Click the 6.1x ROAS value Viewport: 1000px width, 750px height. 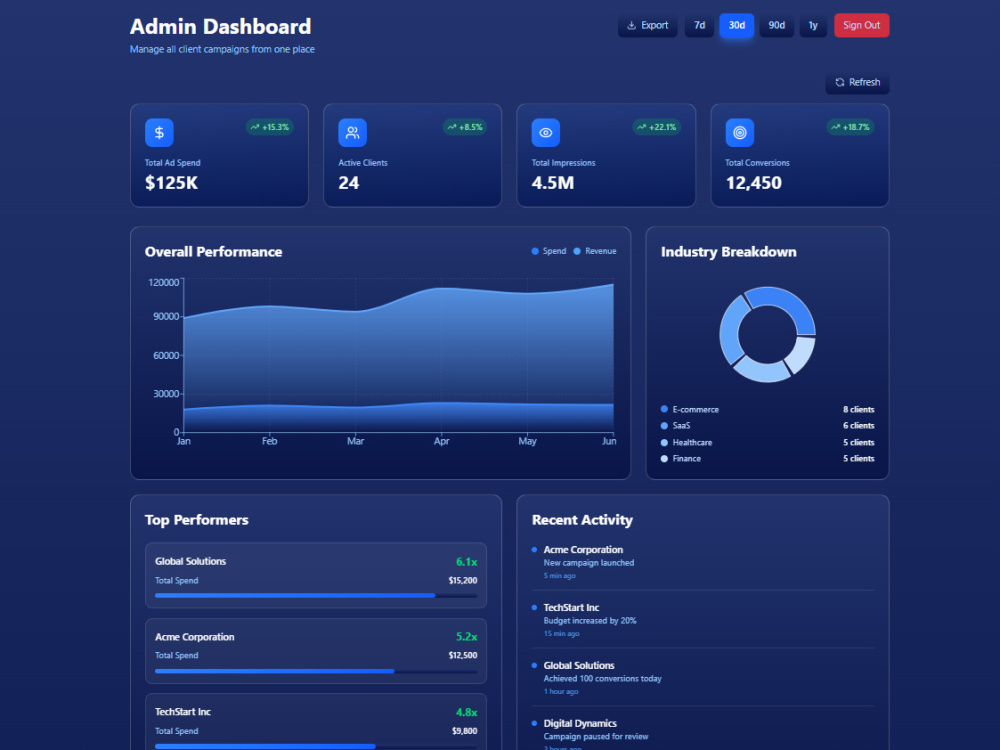point(466,562)
